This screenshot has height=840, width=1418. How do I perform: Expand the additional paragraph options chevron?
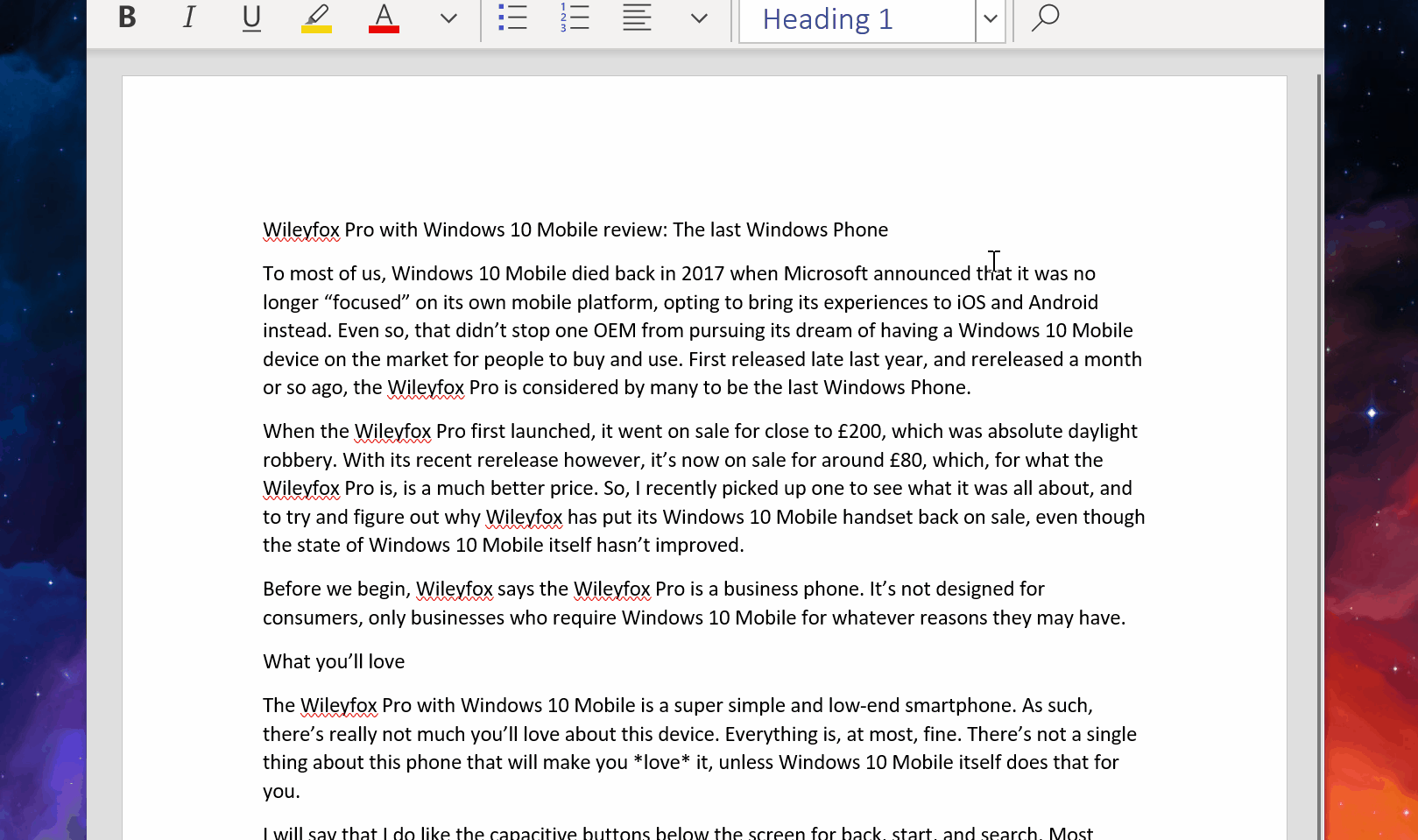(698, 18)
